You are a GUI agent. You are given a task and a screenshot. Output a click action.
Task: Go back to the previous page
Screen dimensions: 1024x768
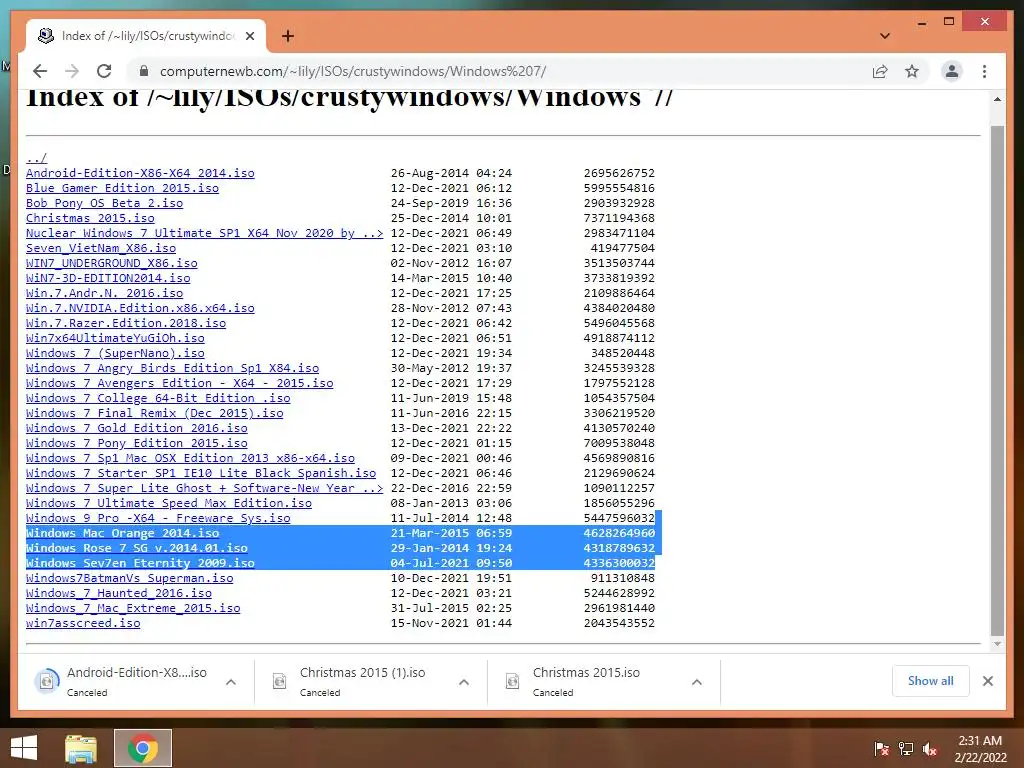click(40, 71)
